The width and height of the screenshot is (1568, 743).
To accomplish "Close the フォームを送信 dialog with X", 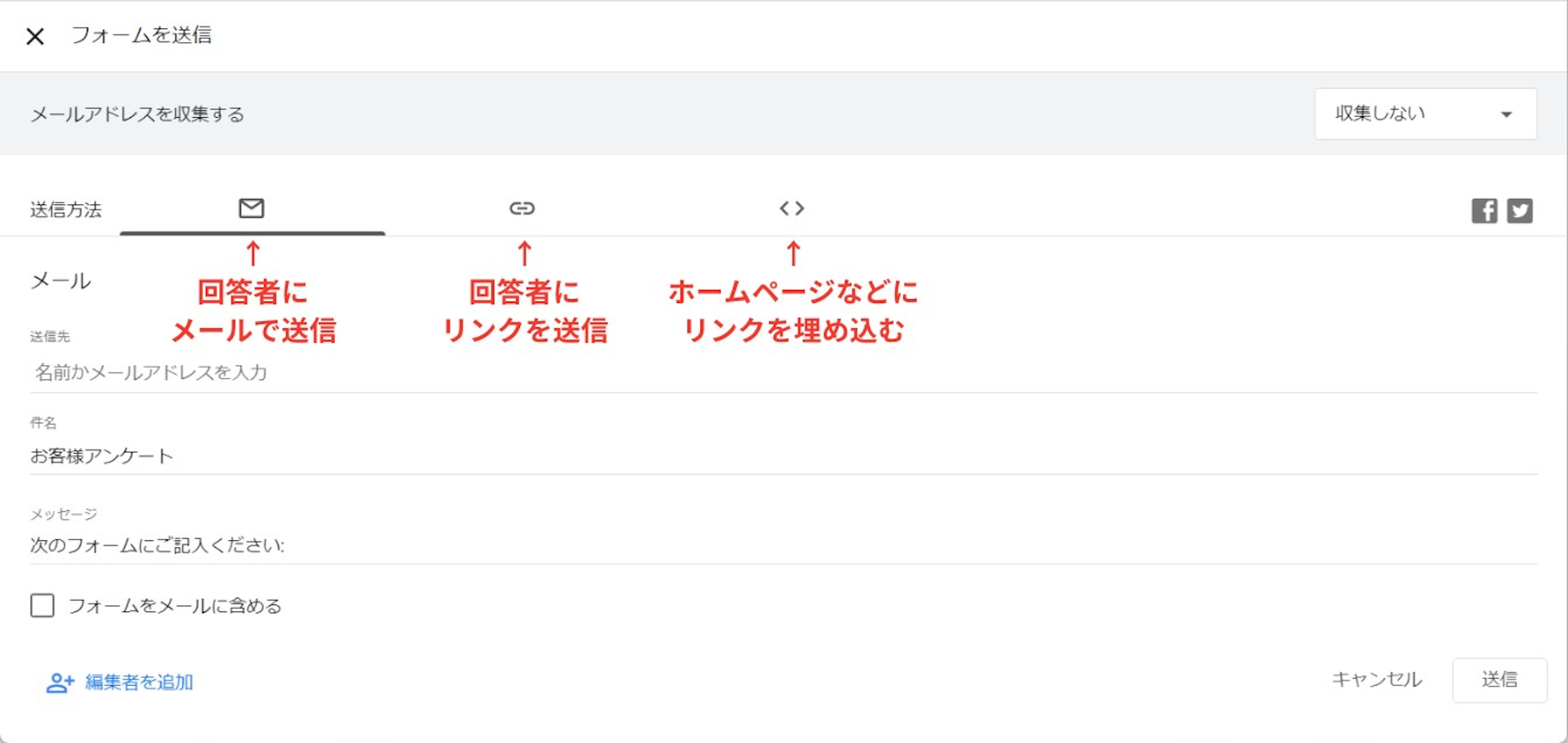I will 34,36.
